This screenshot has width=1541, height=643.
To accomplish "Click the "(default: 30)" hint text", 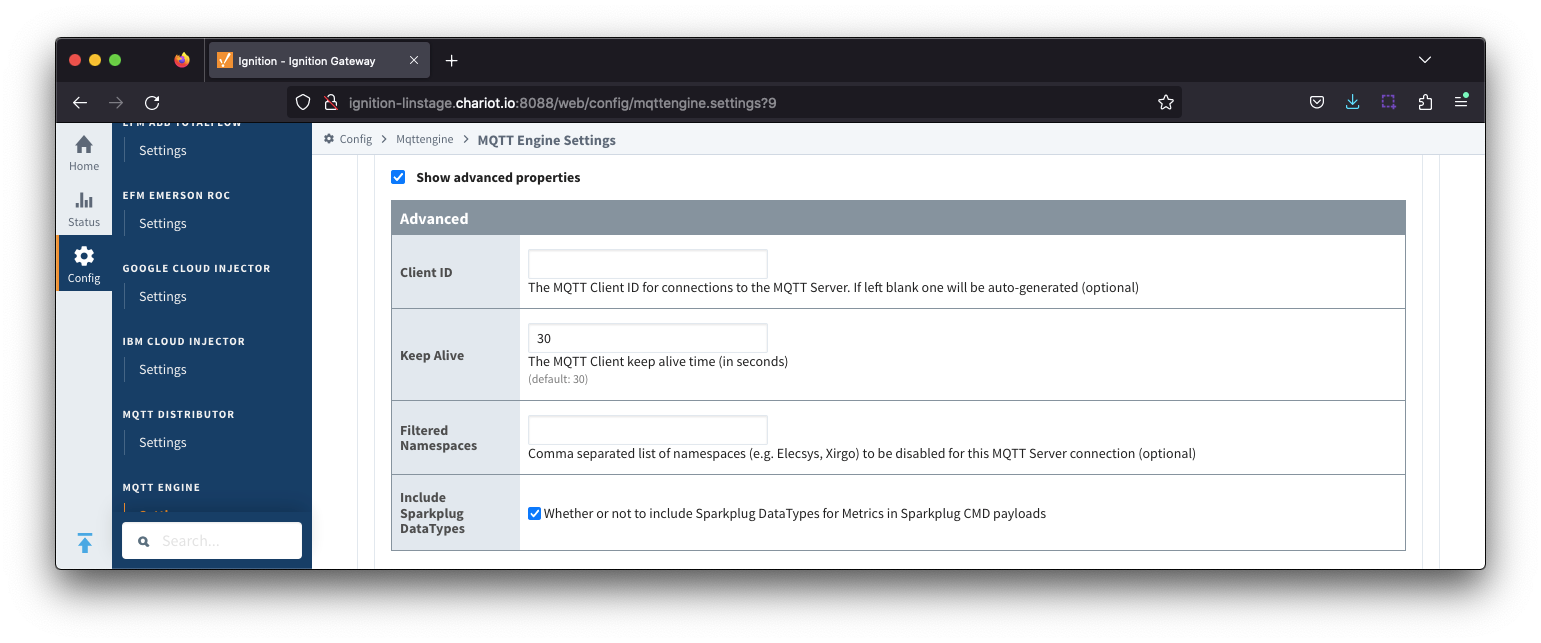I will pos(558,380).
